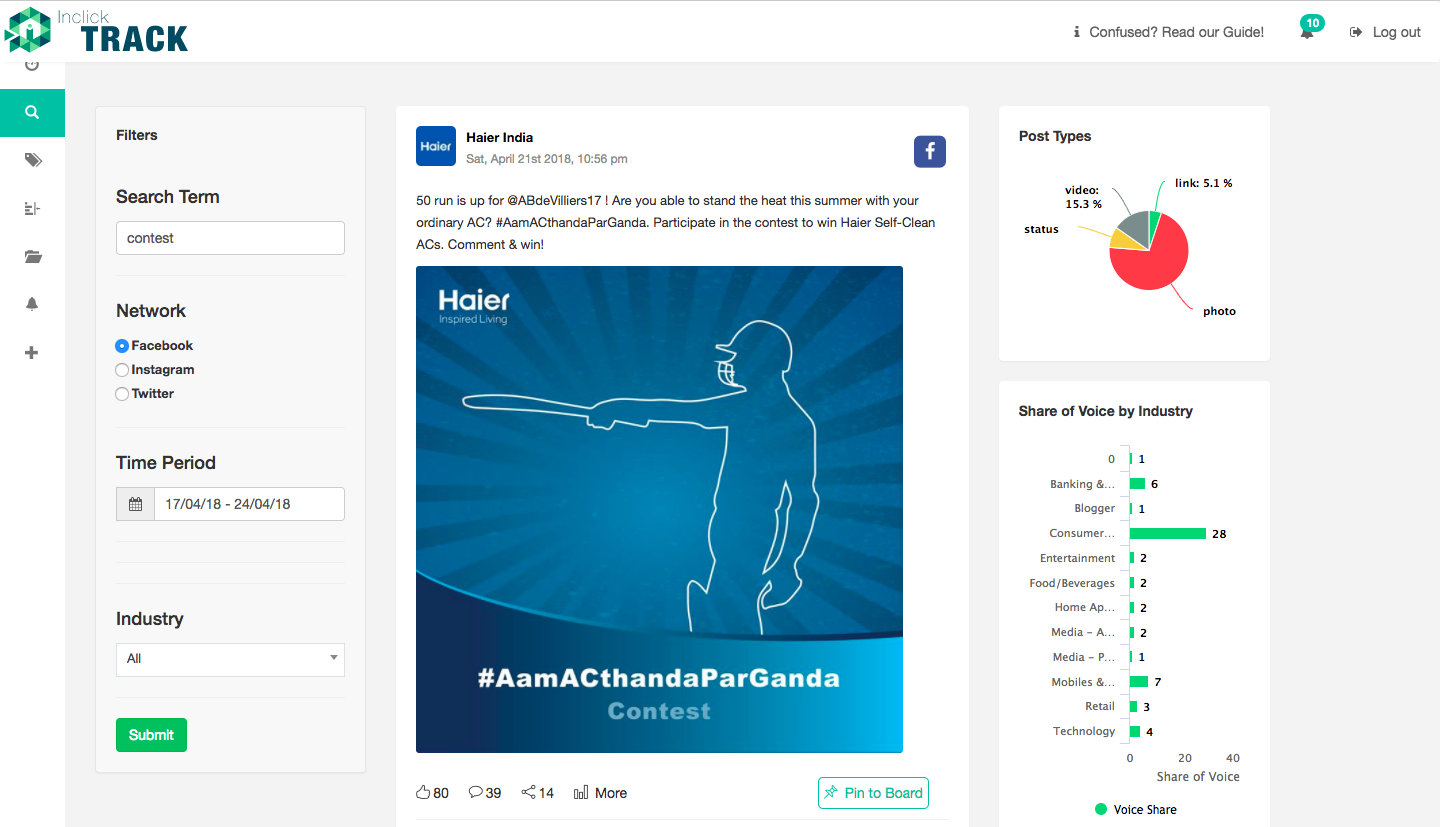Click the Consumer bar with value 28
Viewport: 1440px width, 827px height.
coord(1168,533)
